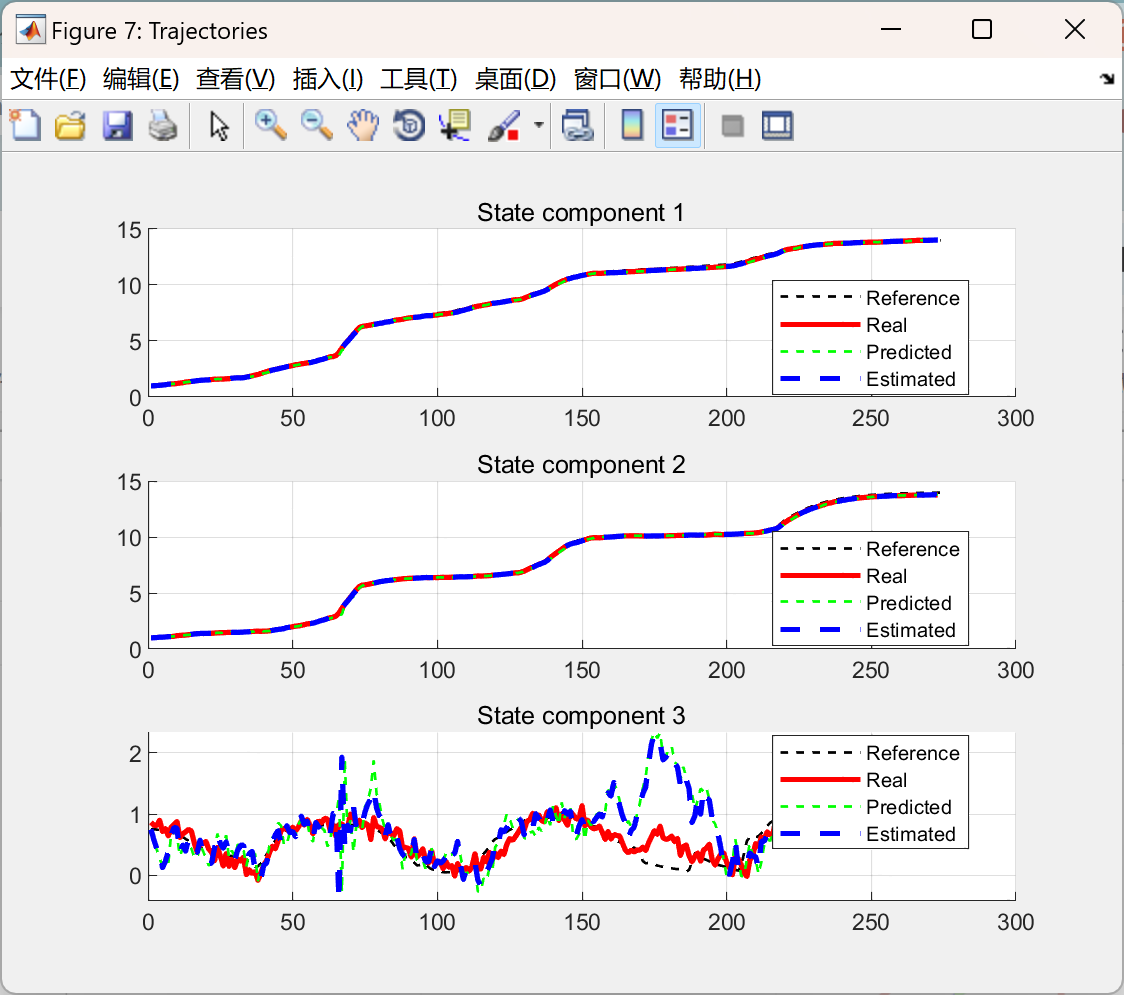Viewport: 1124px width, 995px height.
Task: Click the New Figure icon
Action: 25,125
